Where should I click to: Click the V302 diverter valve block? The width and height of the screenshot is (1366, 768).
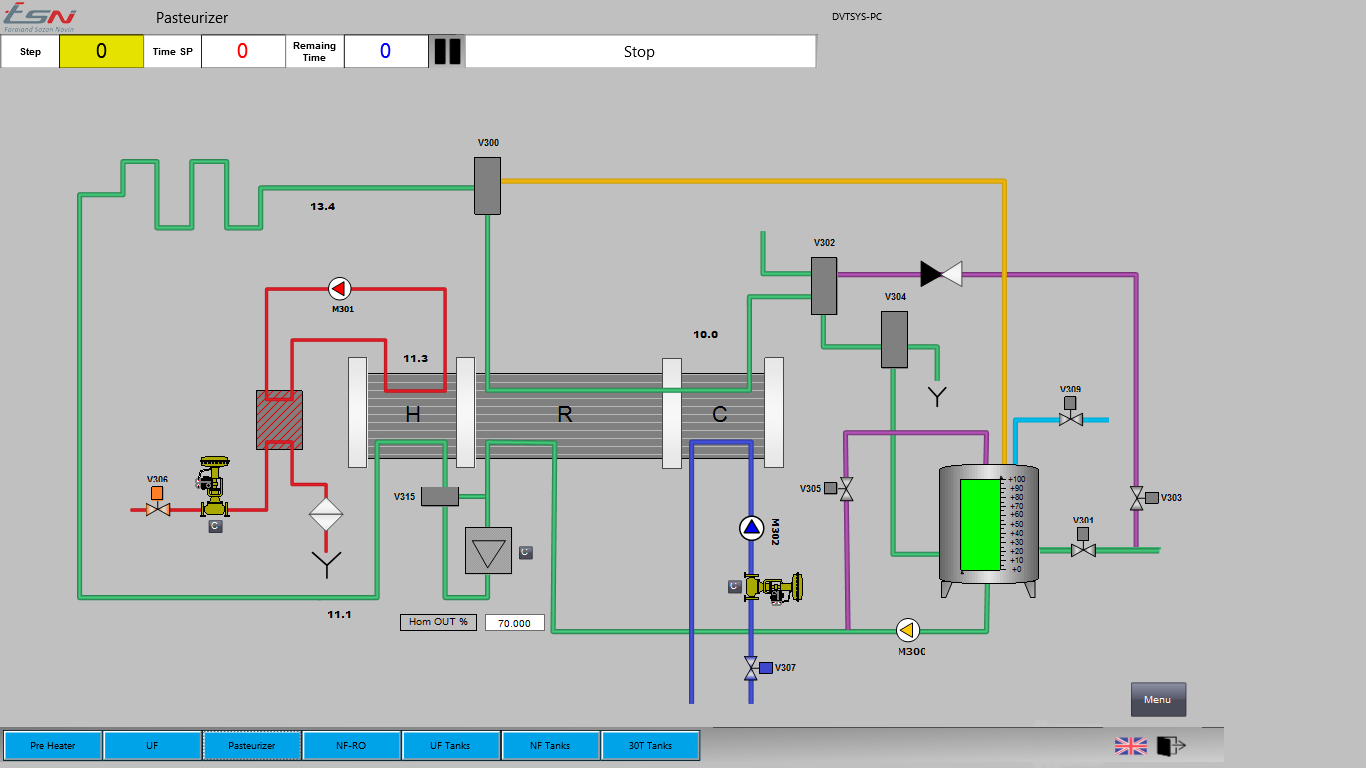(x=823, y=286)
